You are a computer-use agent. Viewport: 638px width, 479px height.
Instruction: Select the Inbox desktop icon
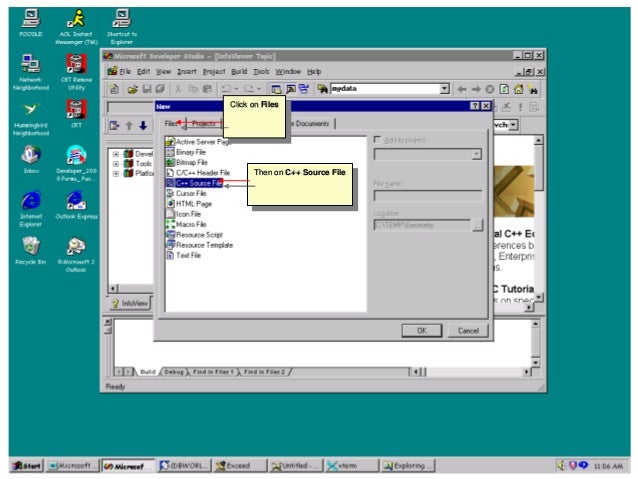click(31, 160)
